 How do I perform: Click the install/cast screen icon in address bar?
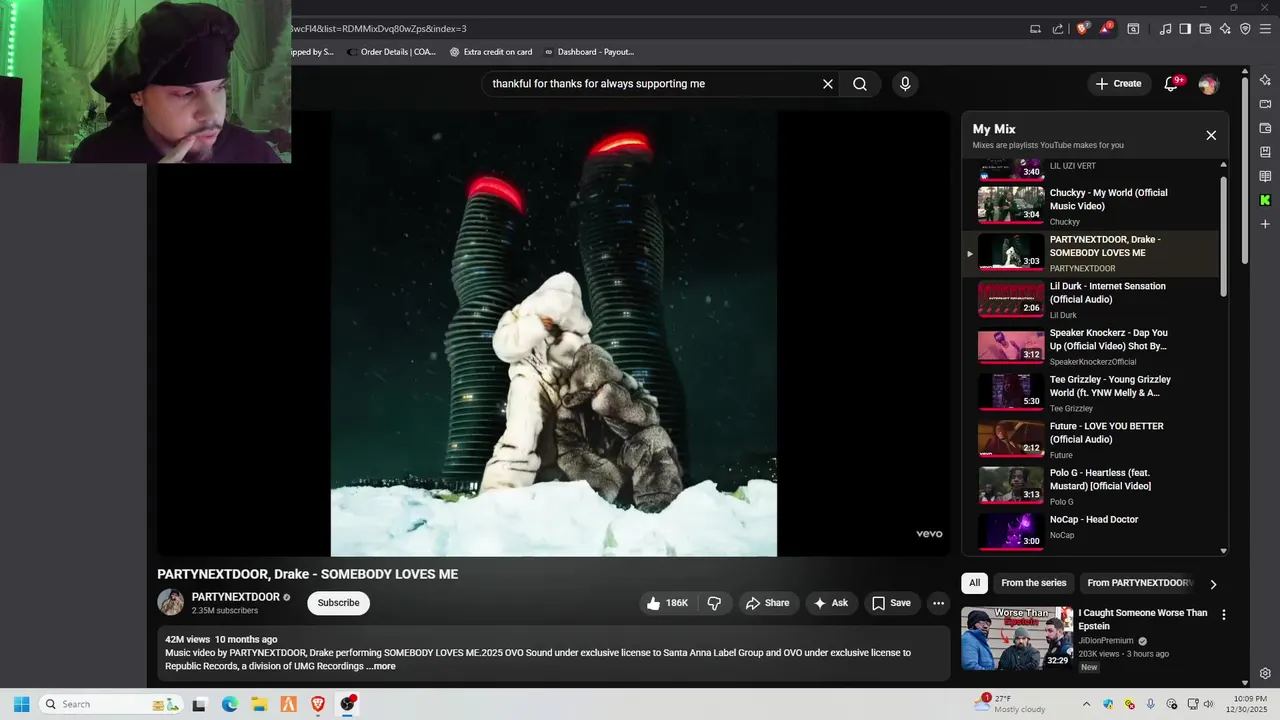[1036, 29]
